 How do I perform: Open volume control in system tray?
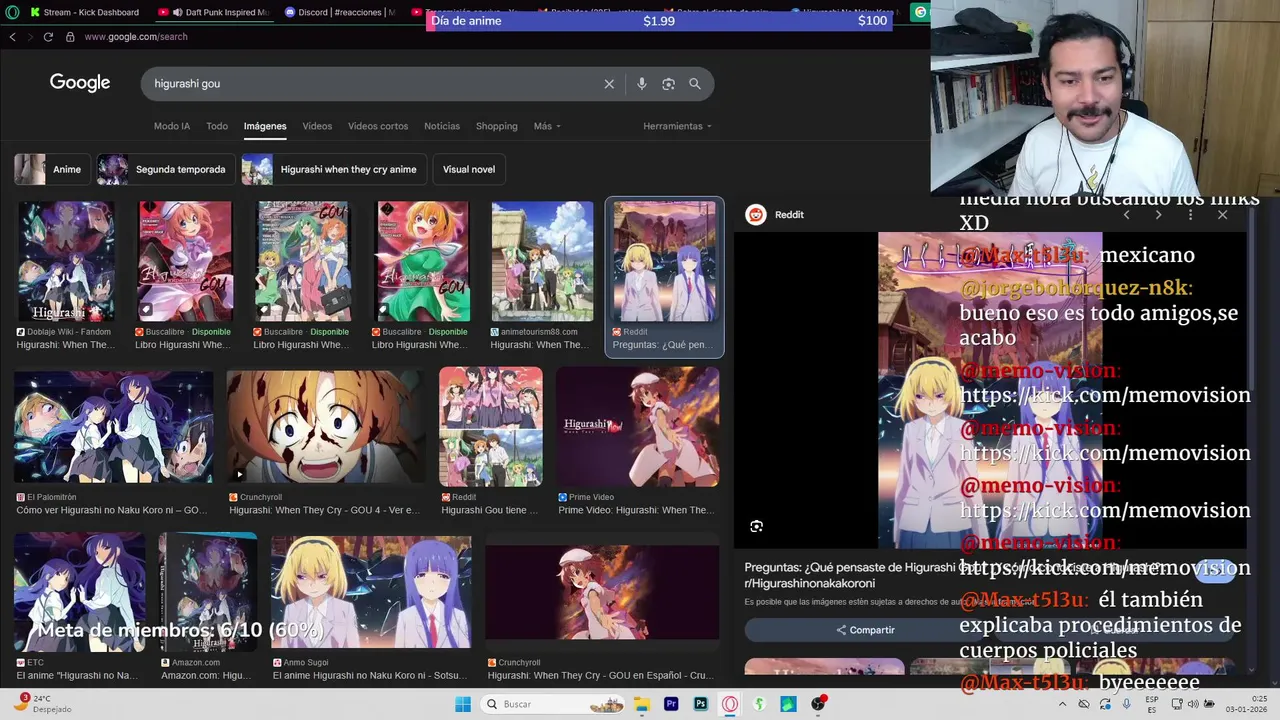(x=1193, y=704)
